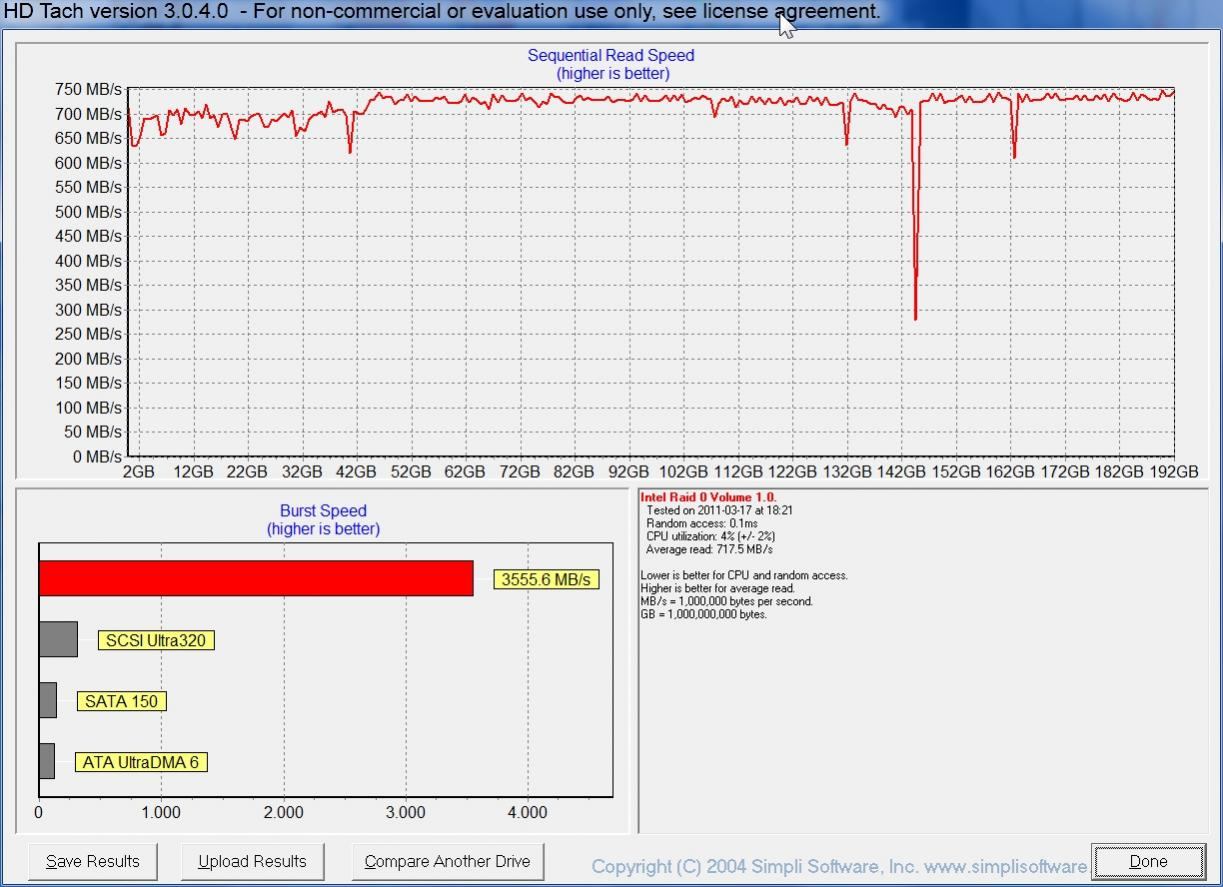Select the gray SATA 150 bar

[48, 700]
